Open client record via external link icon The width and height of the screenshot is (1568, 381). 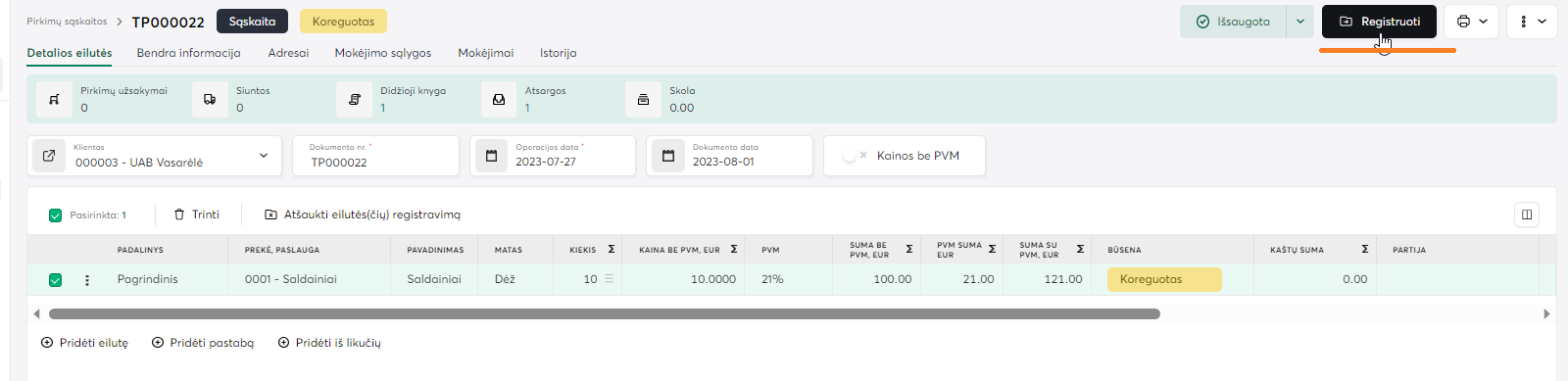[x=49, y=156]
